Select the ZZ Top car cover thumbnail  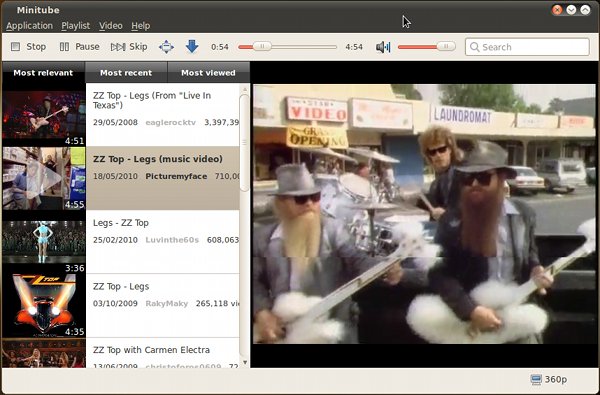pyautogui.click(x=44, y=305)
